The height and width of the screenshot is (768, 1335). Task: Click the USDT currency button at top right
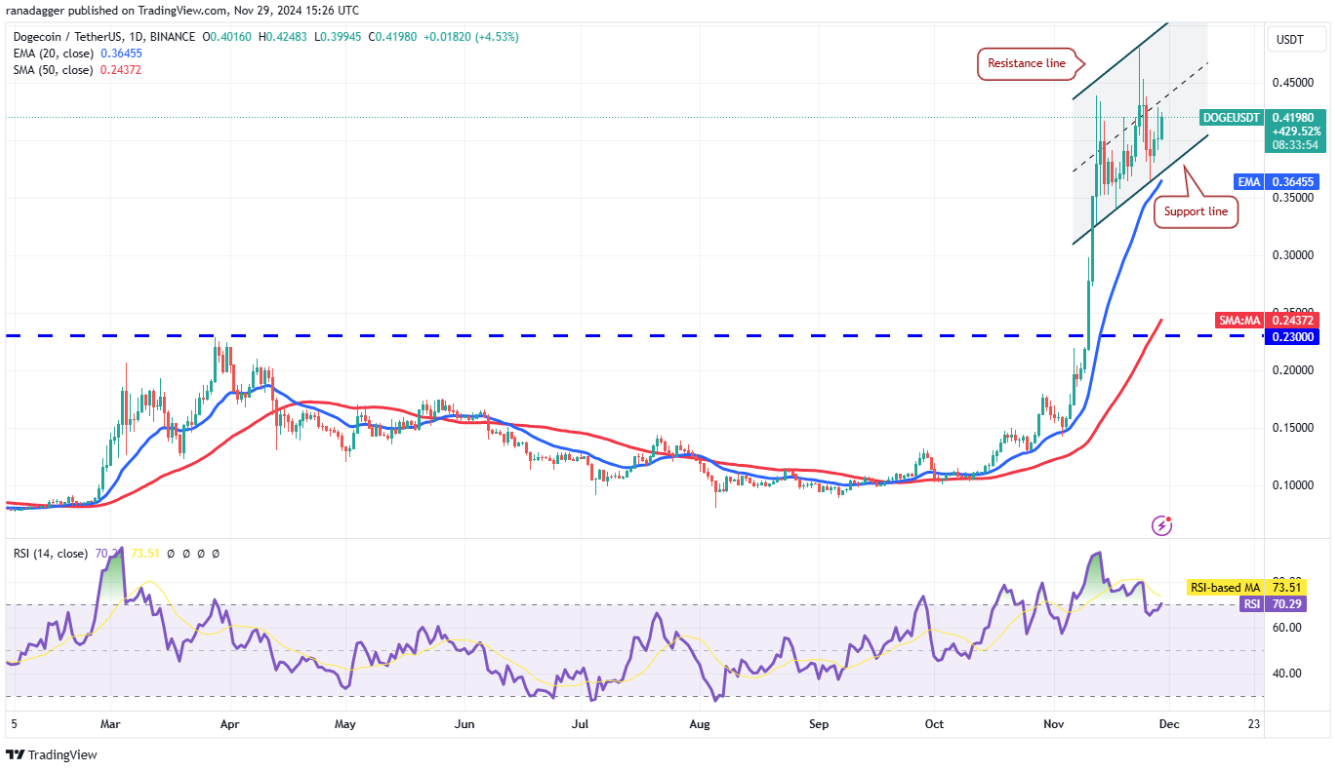tap(1297, 39)
